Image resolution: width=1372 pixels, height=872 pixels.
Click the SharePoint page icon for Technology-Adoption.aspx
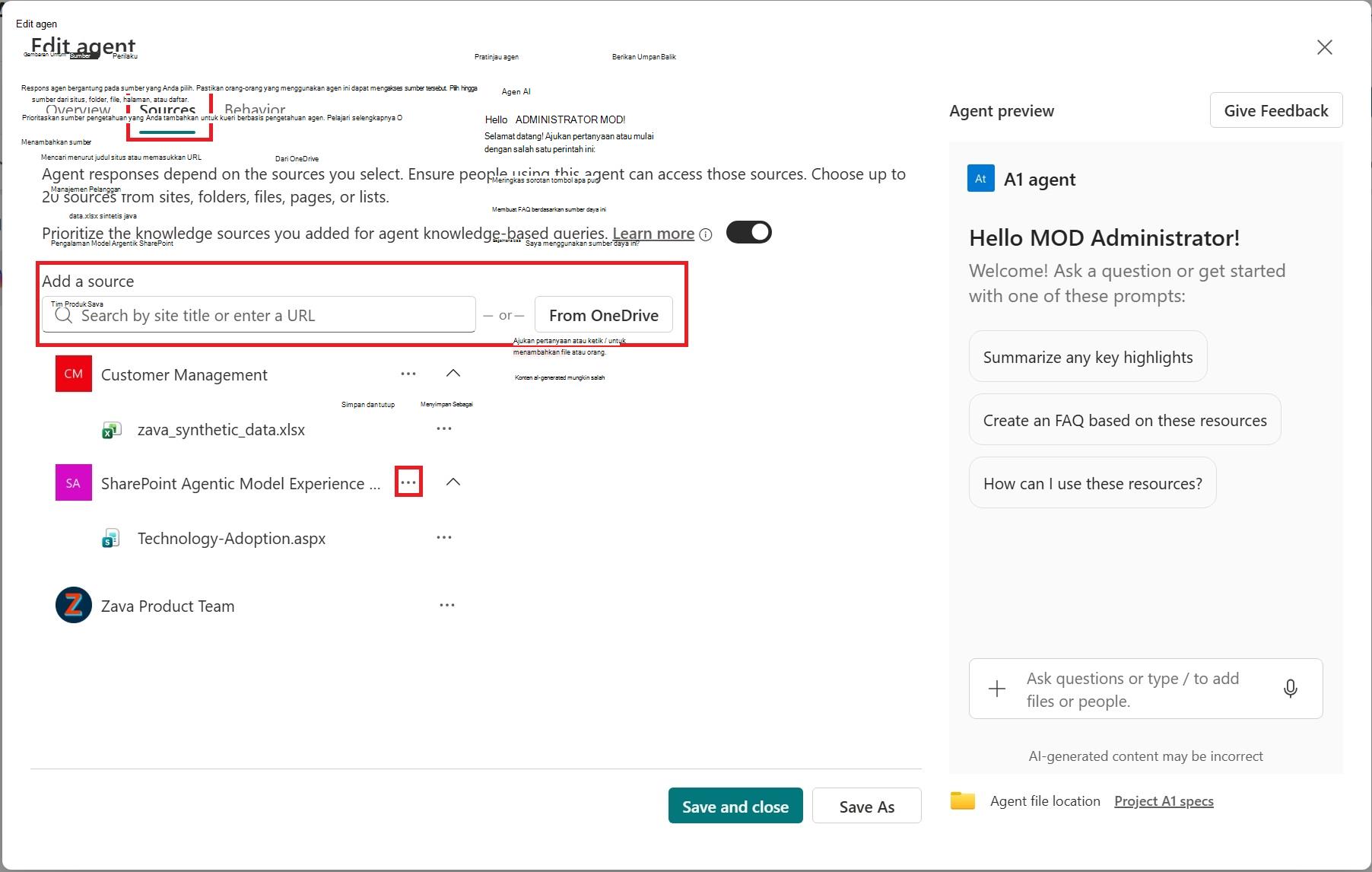click(111, 539)
